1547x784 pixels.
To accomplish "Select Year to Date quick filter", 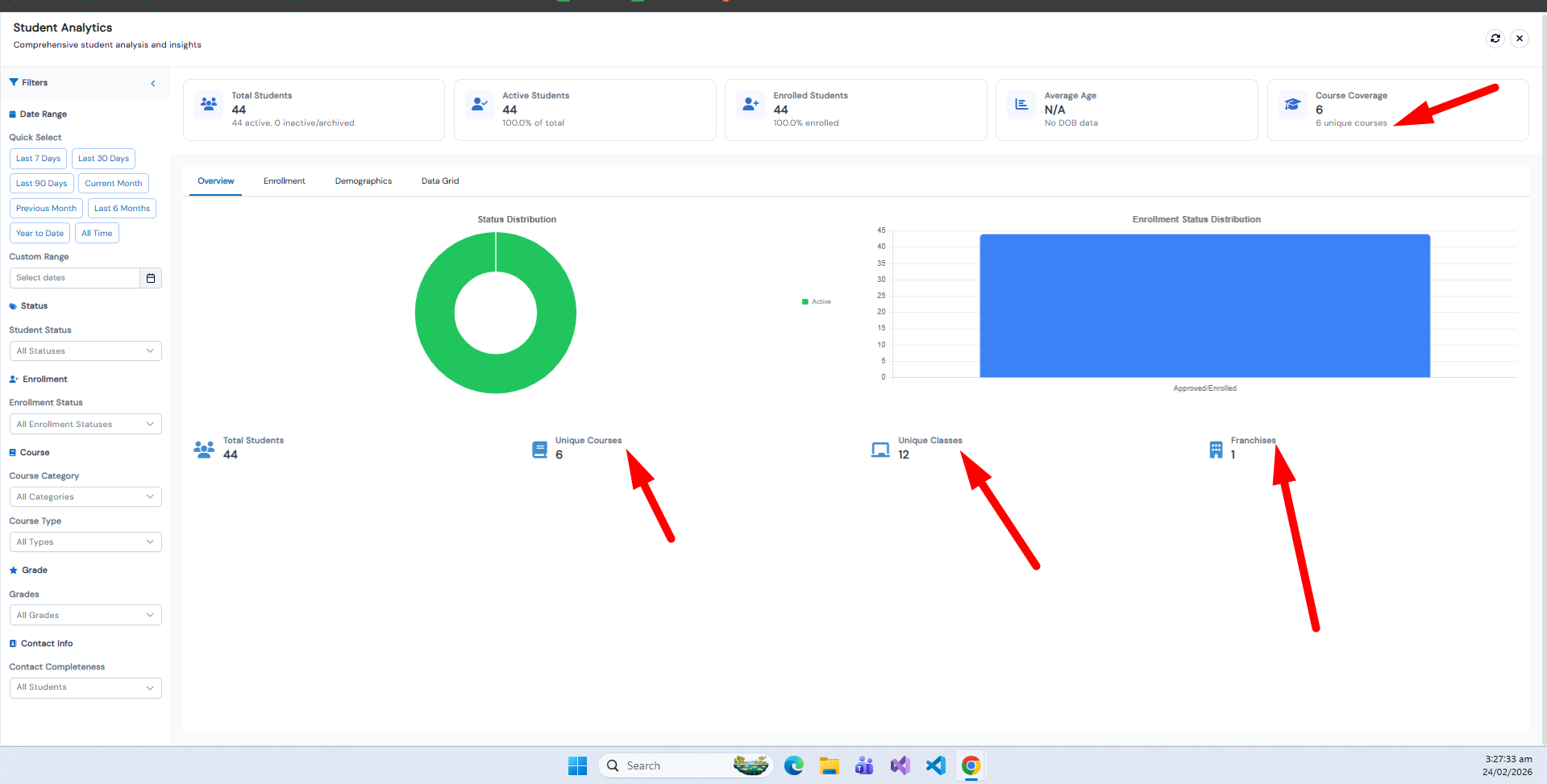I will pos(40,234).
